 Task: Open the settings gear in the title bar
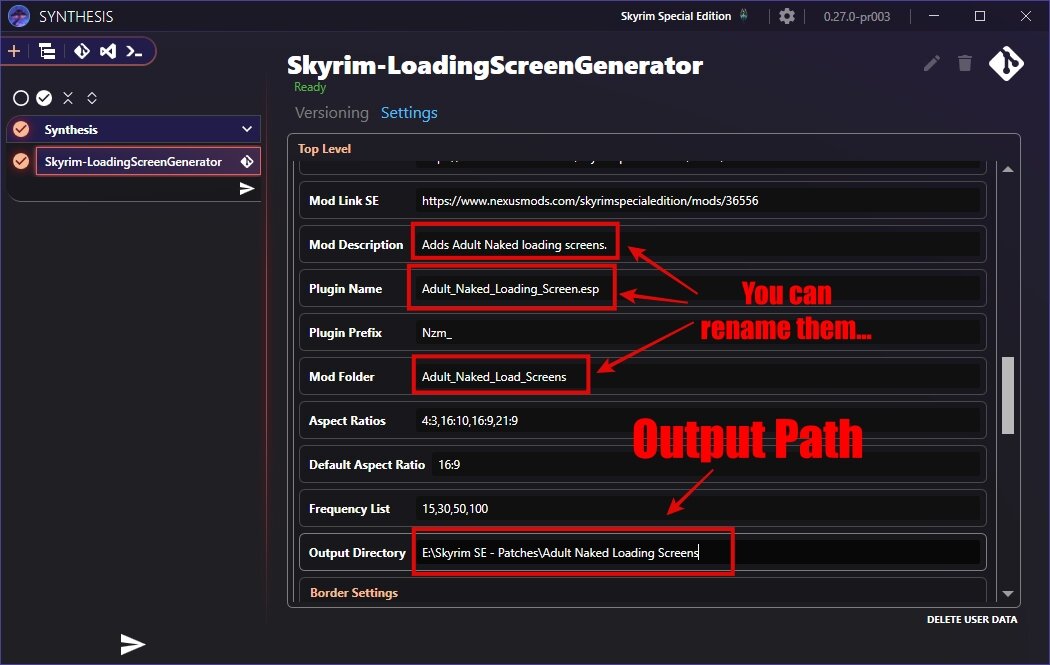coord(787,16)
